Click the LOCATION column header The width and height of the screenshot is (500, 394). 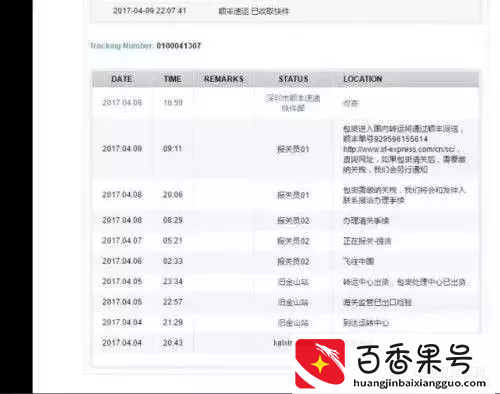tap(363, 79)
